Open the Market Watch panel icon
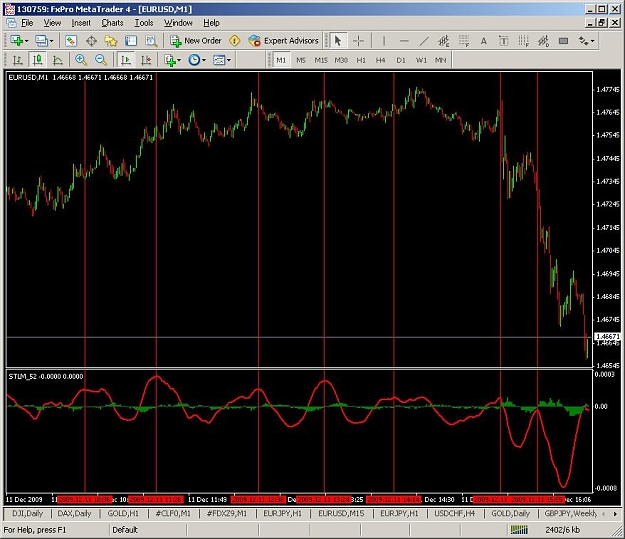Viewport: 625px width, 539px height. click(71, 41)
